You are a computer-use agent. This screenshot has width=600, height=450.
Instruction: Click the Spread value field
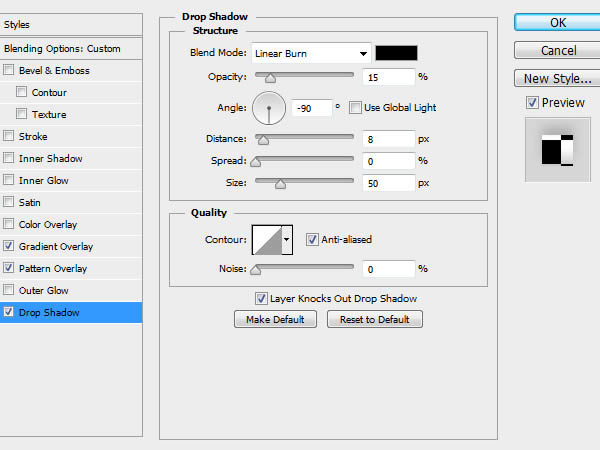tap(388, 161)
